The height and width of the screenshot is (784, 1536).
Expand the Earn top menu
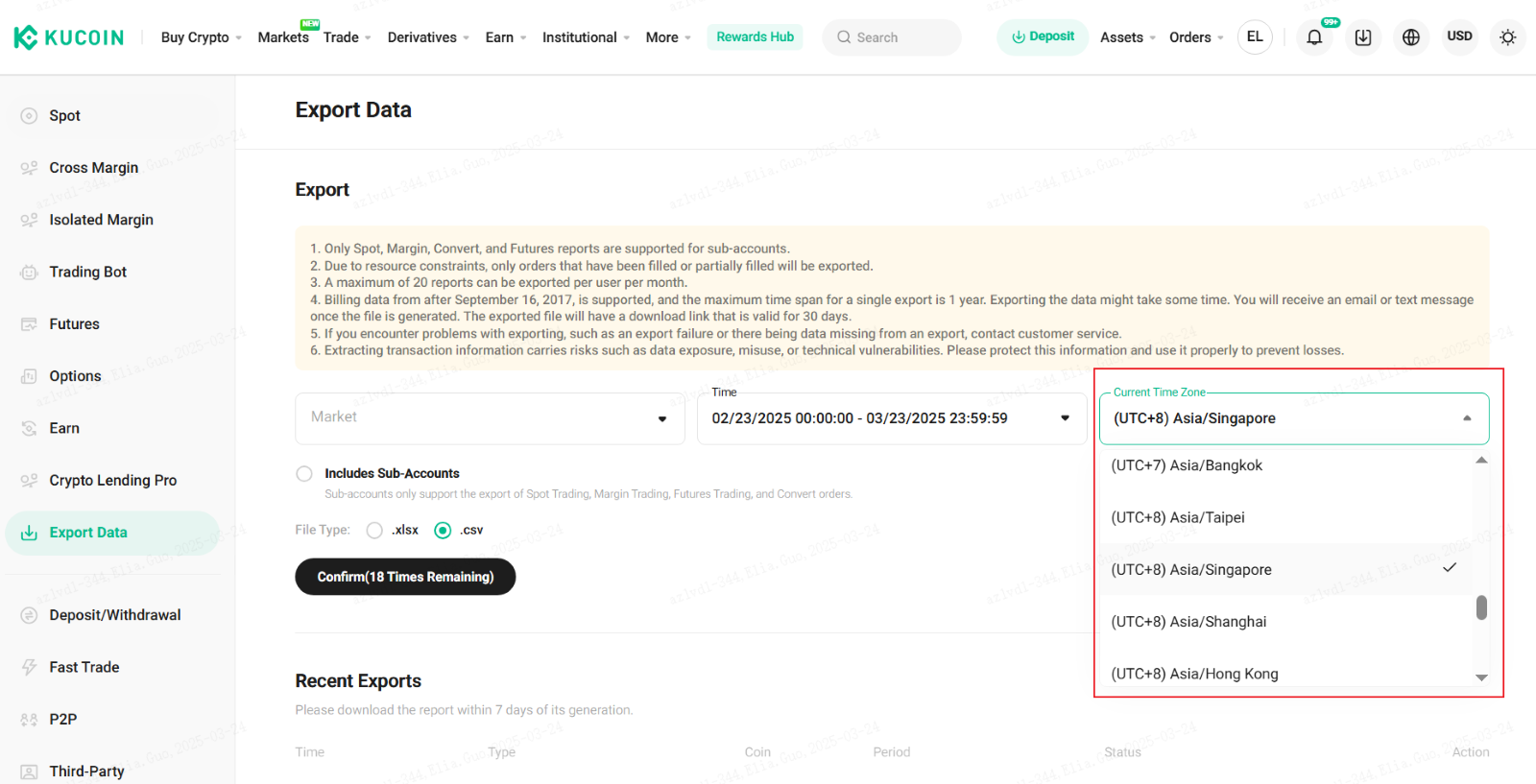point(506,37)
